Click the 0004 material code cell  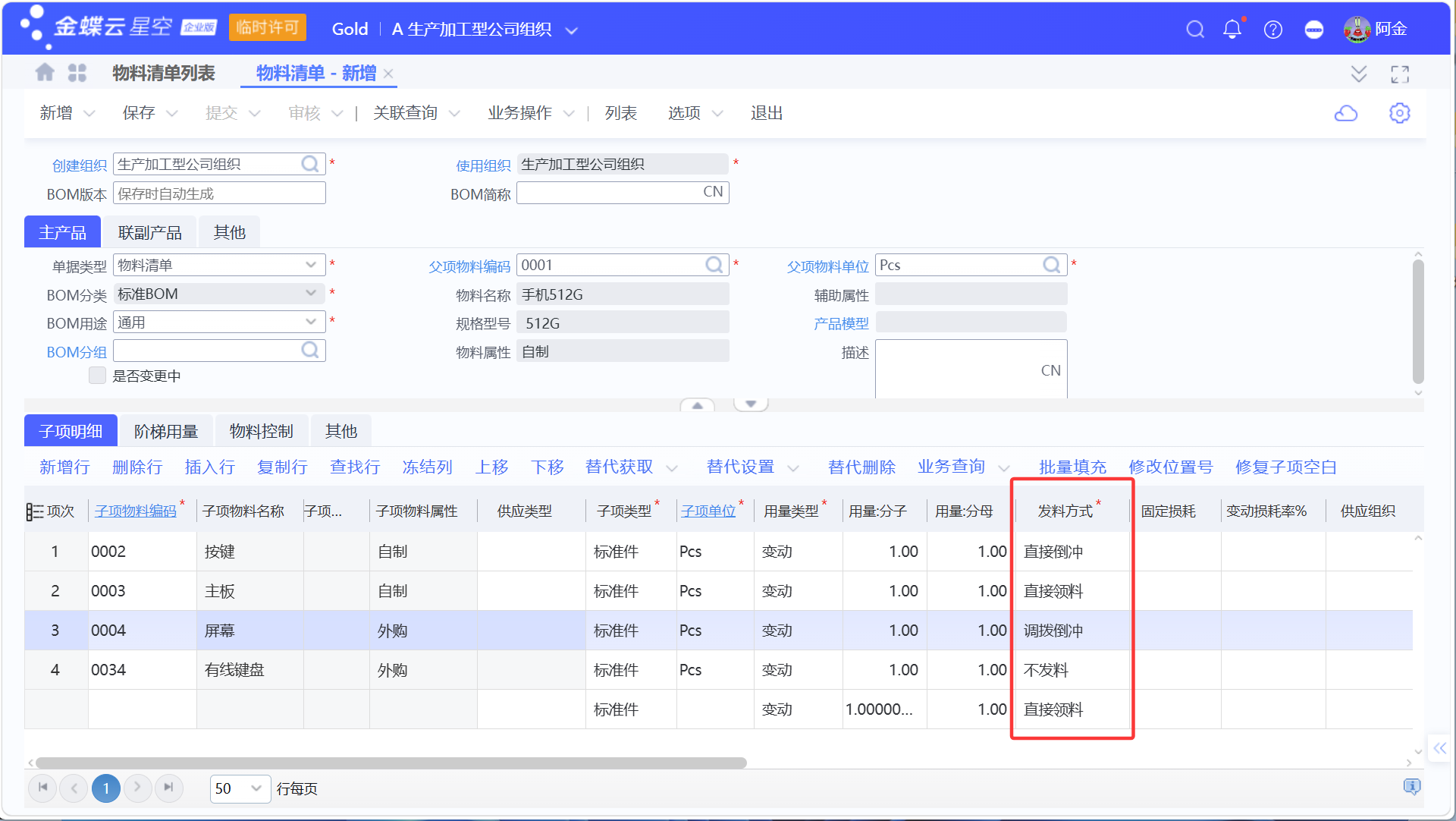[143, 631]
